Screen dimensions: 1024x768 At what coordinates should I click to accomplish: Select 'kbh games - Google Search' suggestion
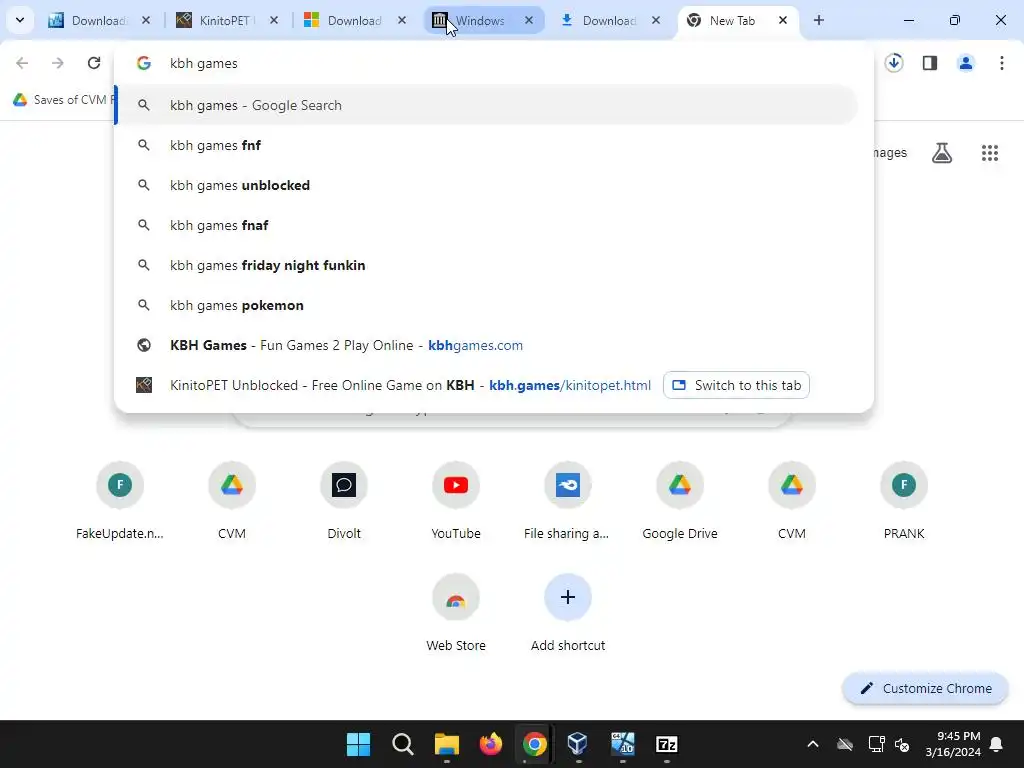pyautogui.click(x=487, y=105)
